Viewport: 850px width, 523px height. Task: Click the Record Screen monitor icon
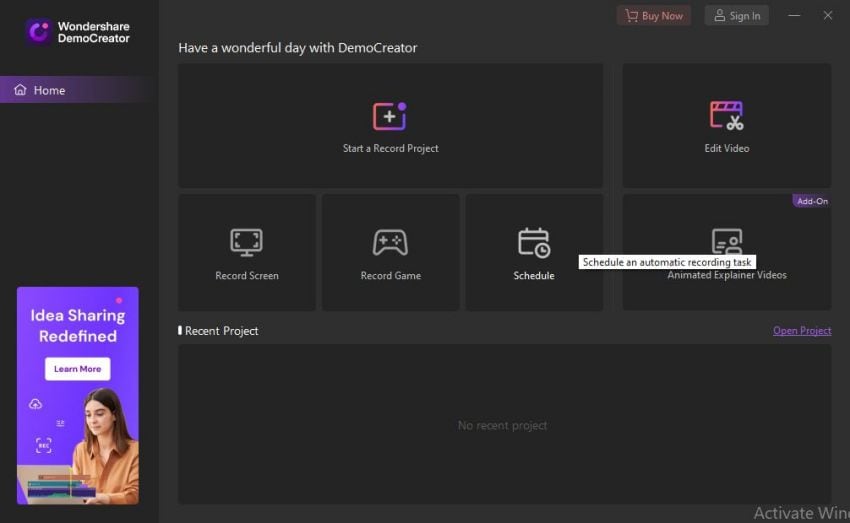tap(246, 242)
